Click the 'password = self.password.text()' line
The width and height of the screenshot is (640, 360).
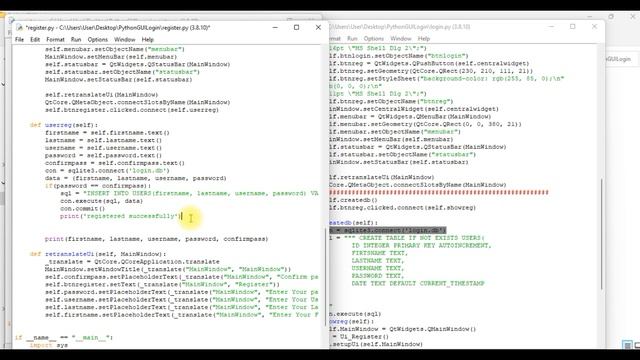pos(103,156)
